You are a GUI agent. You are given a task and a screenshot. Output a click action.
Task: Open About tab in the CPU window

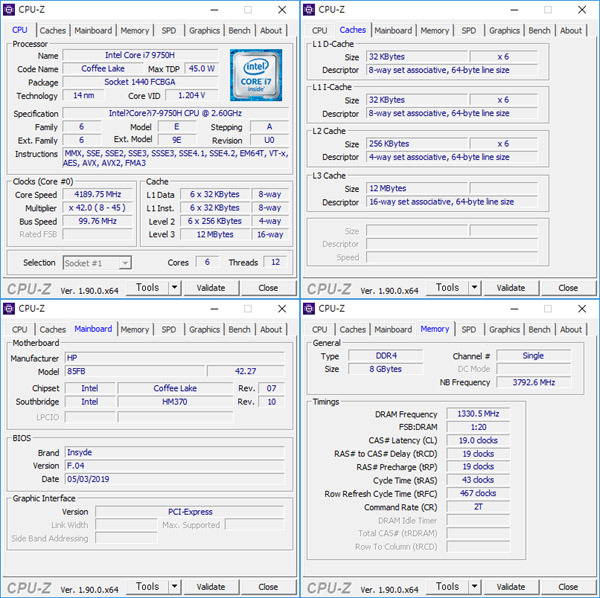click(x=271, y=31)
